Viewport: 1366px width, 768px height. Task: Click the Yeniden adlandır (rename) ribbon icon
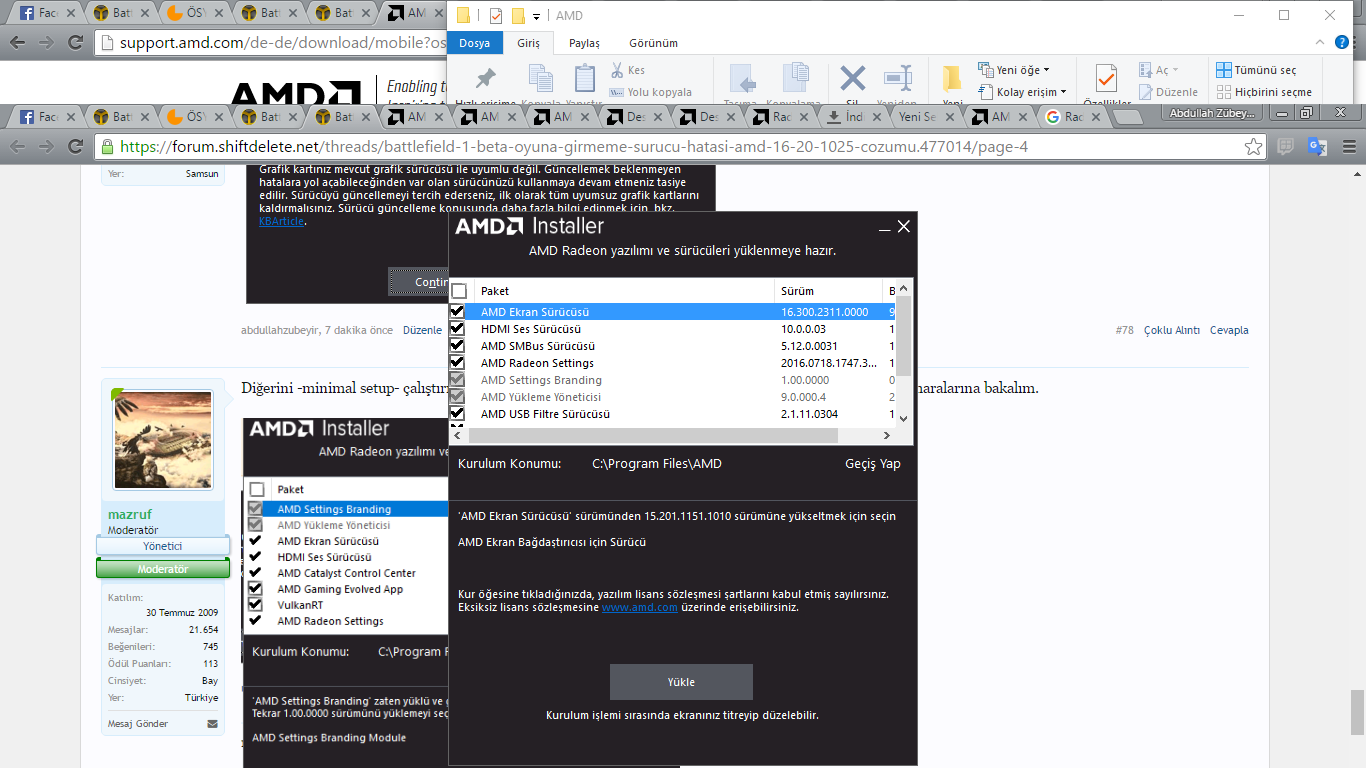898,78
